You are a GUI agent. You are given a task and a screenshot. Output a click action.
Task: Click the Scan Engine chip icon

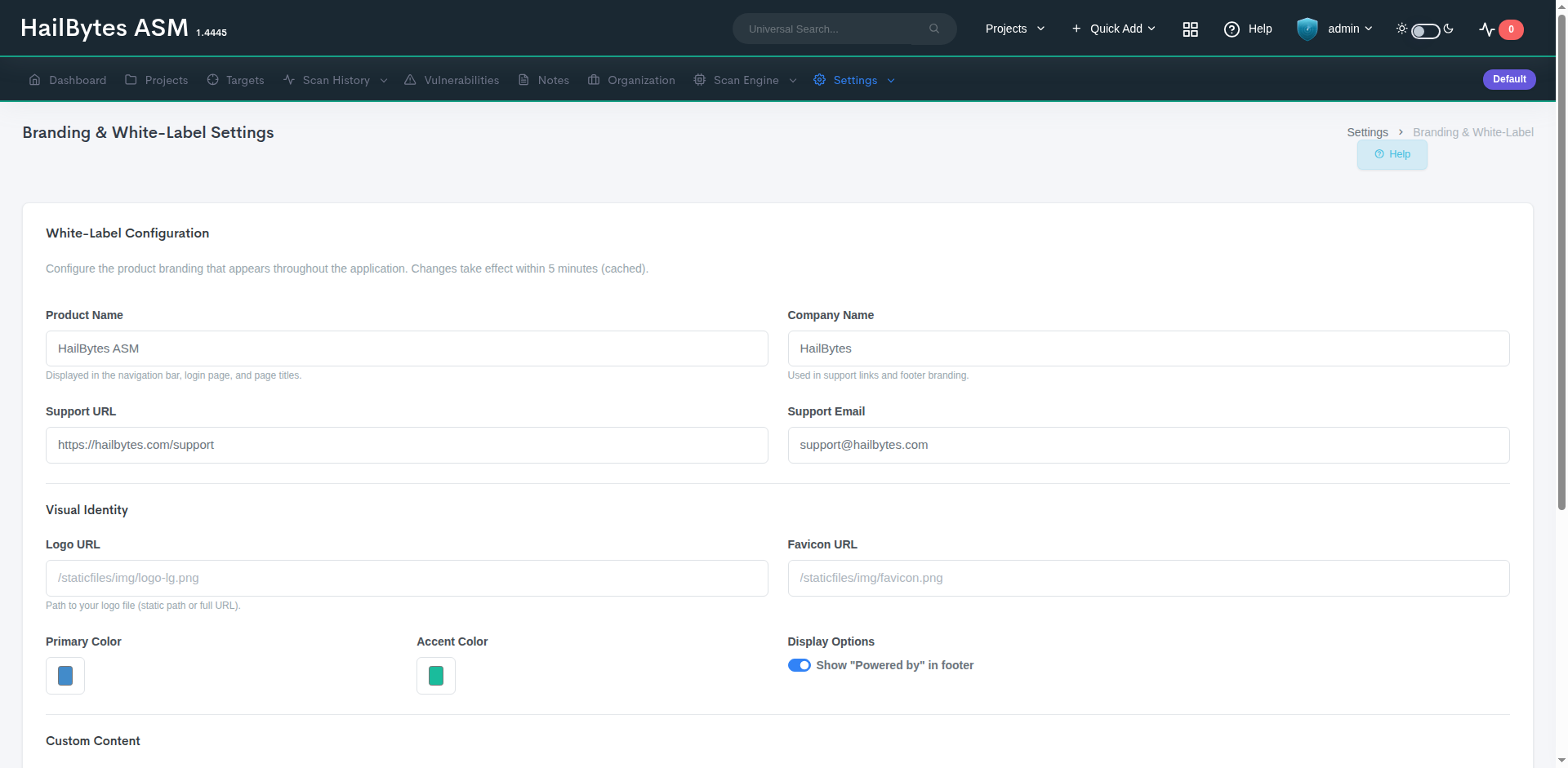(700, 80)
